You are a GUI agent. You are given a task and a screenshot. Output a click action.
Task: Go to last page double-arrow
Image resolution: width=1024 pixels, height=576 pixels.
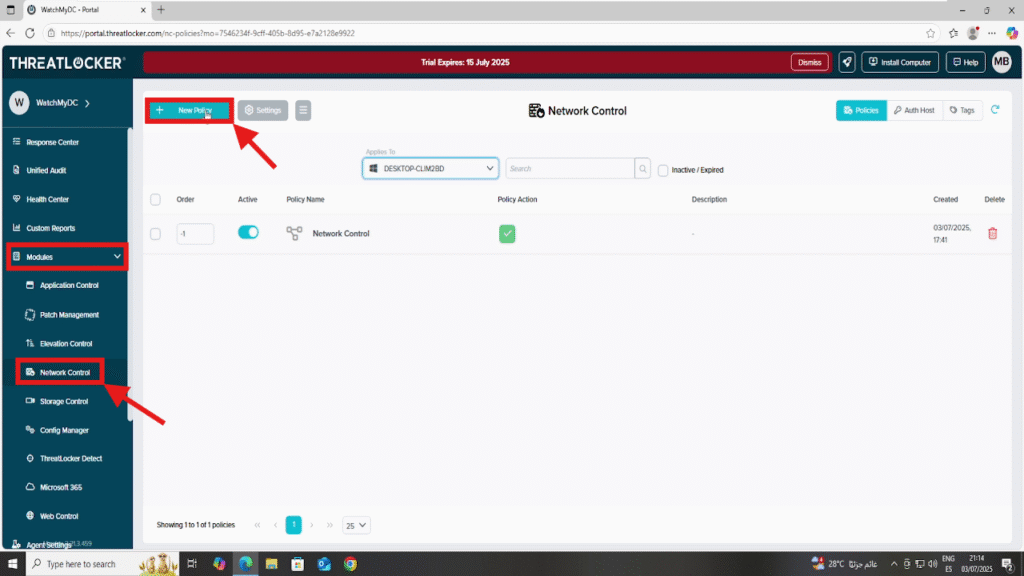click(x=330, y=525)
